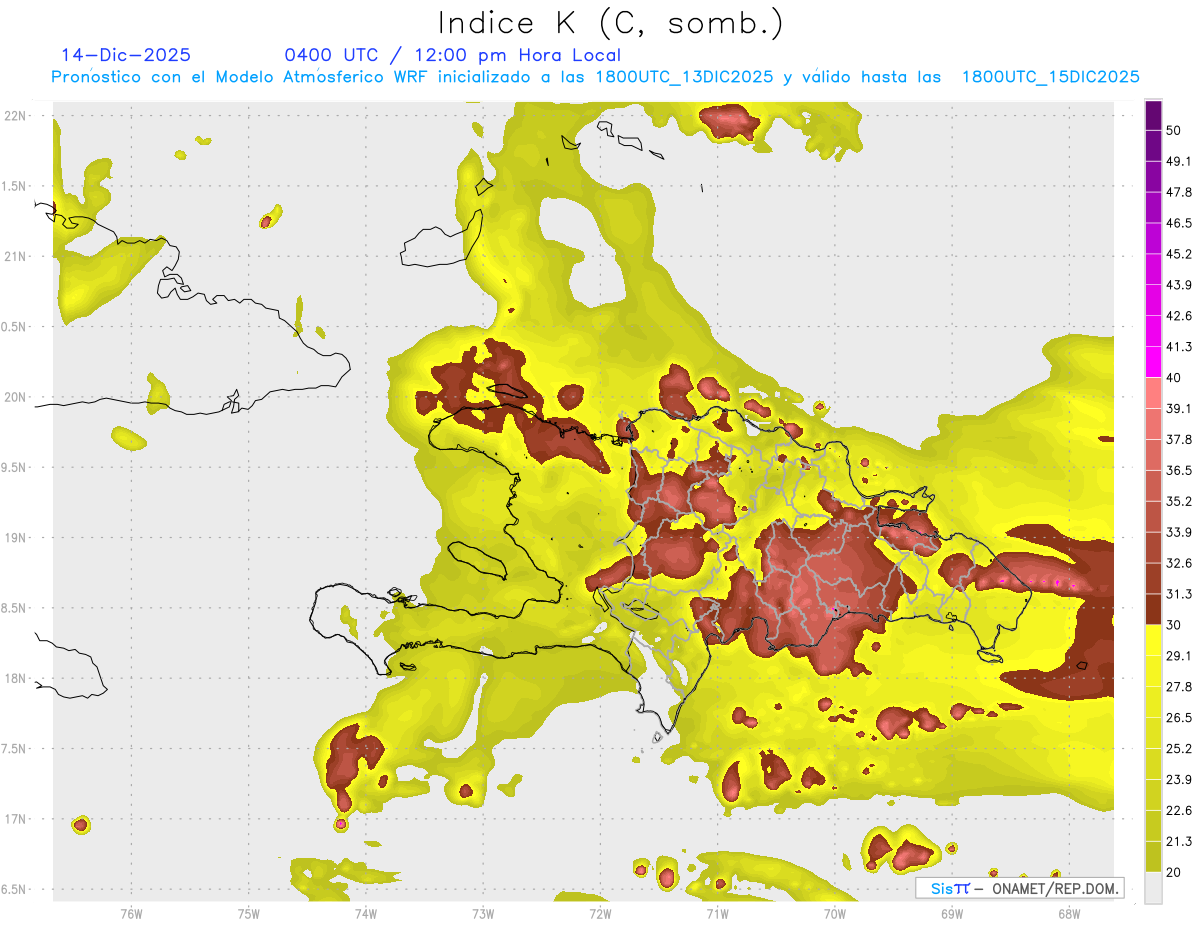The height and width of the screenshot is (927, 1200).
Task: Click the colorbar value '23.9'
Action: coord(1179,780)
